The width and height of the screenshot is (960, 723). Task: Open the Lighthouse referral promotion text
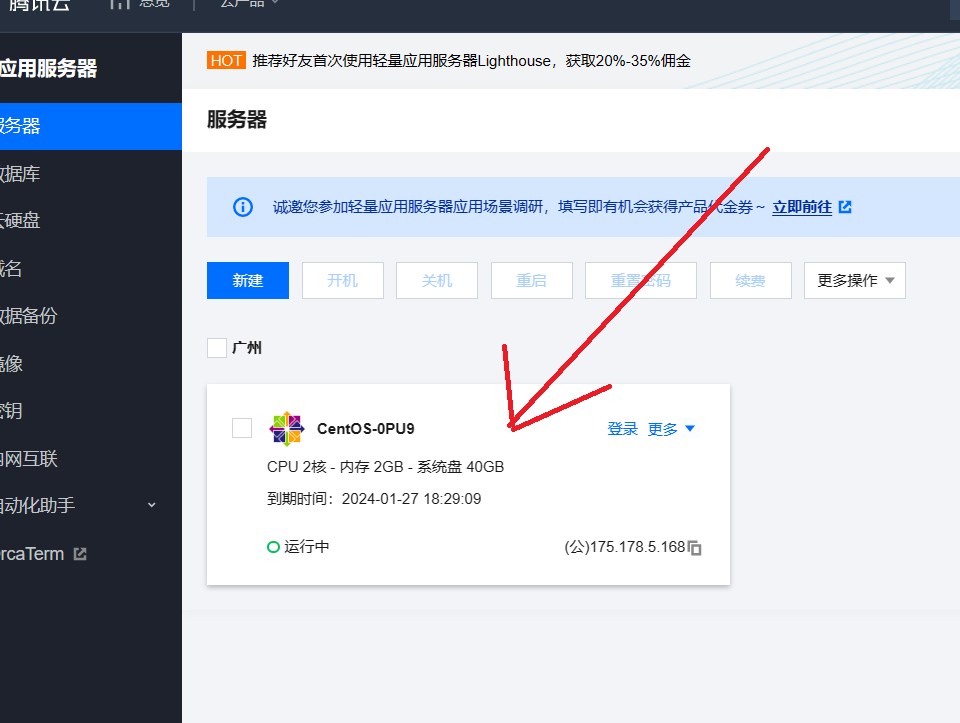pos(471,61)
